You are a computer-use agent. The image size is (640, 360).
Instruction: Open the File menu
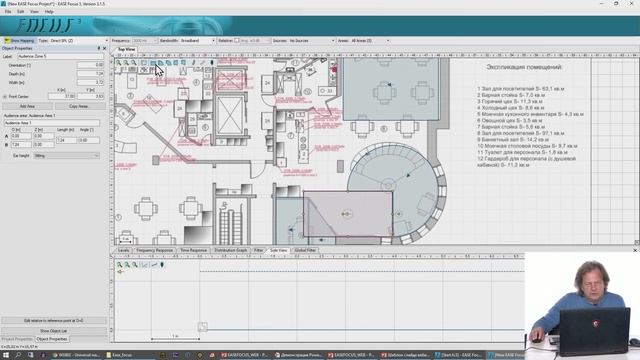coord(8,12)
